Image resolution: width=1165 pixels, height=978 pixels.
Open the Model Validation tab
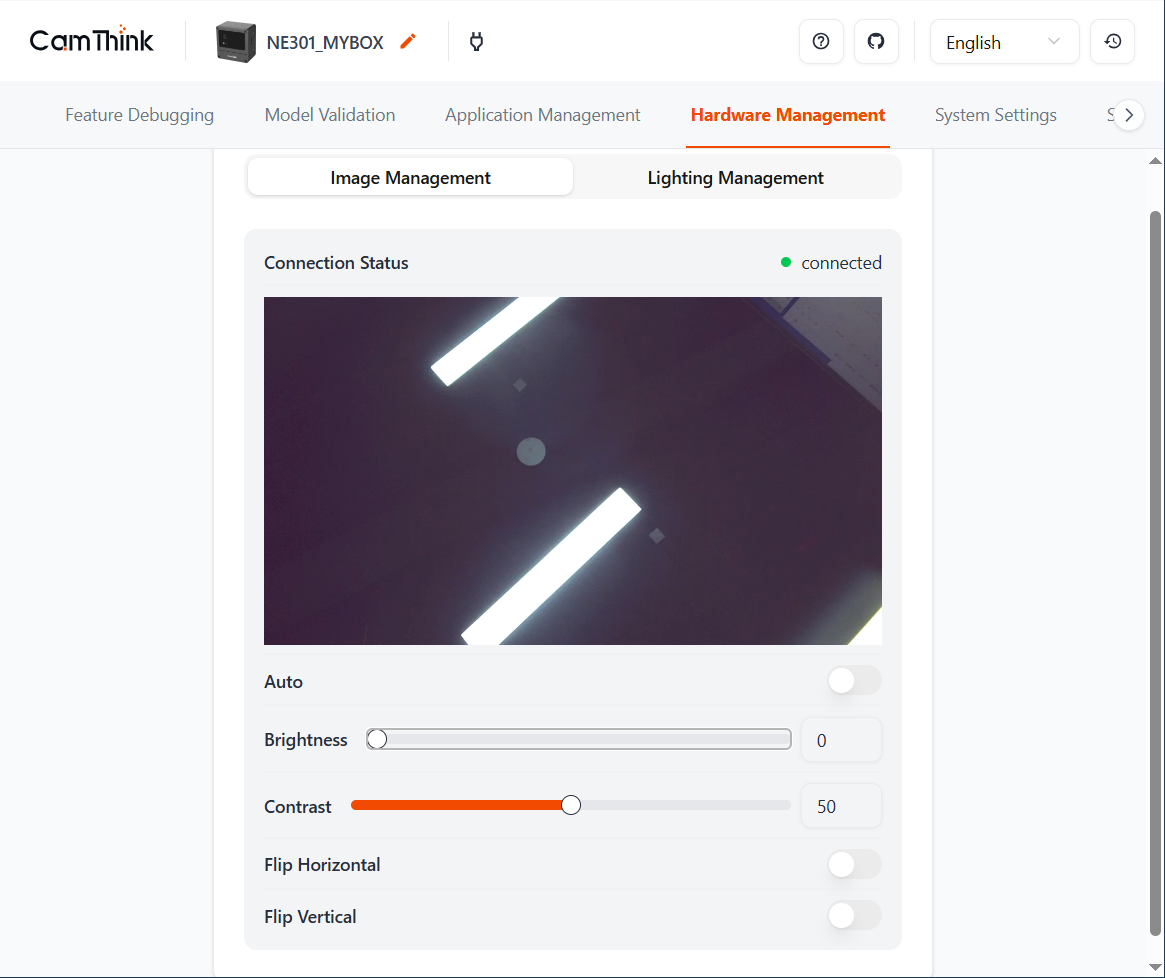(329, 114)
